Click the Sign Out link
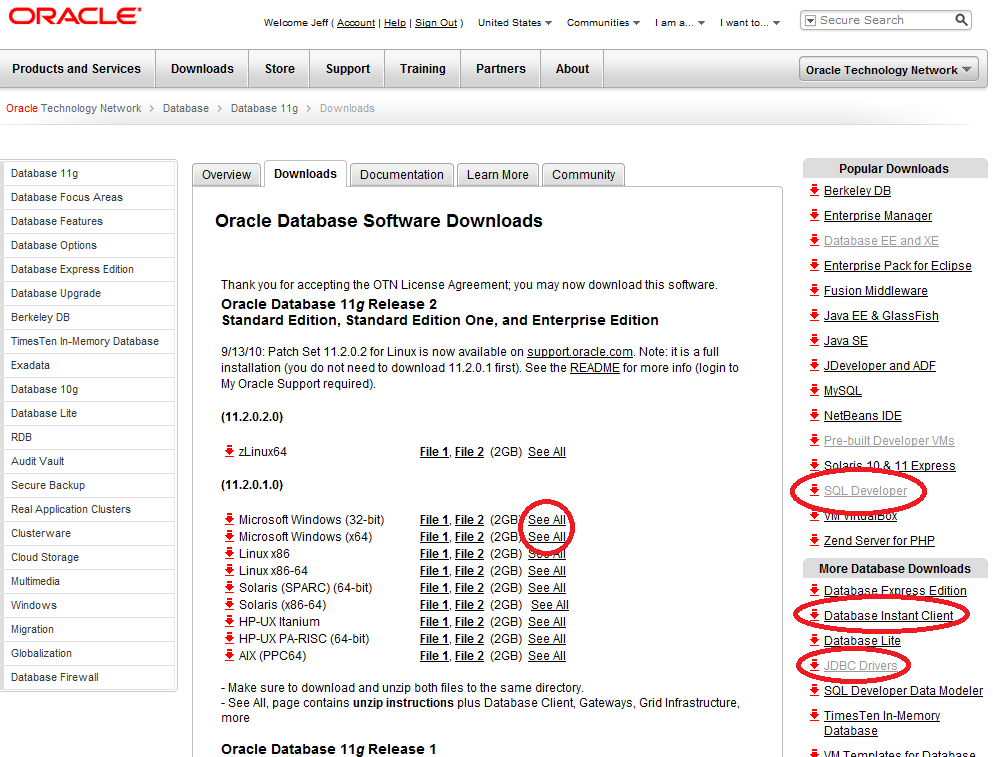This screenshot has width=993, height=757. (x=436, y=23)
